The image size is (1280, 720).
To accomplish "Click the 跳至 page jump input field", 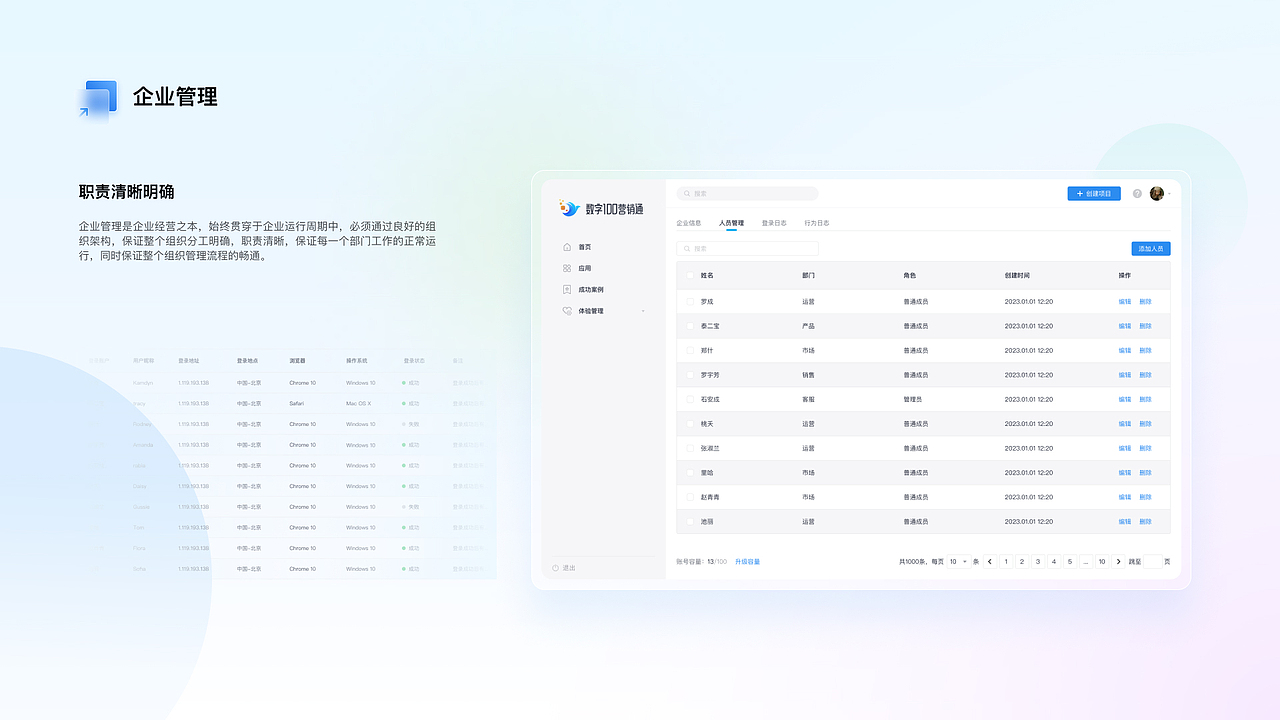I will (x=1154, y=560).
